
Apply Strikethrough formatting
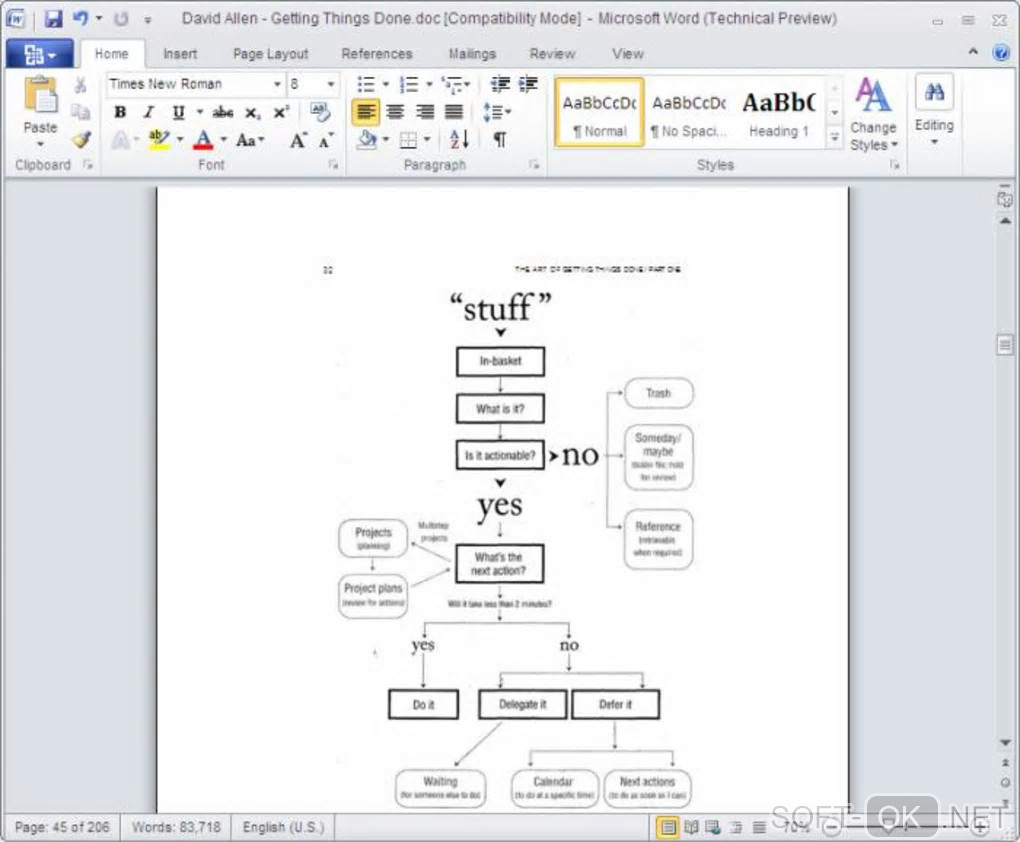[x=222, y=112]
